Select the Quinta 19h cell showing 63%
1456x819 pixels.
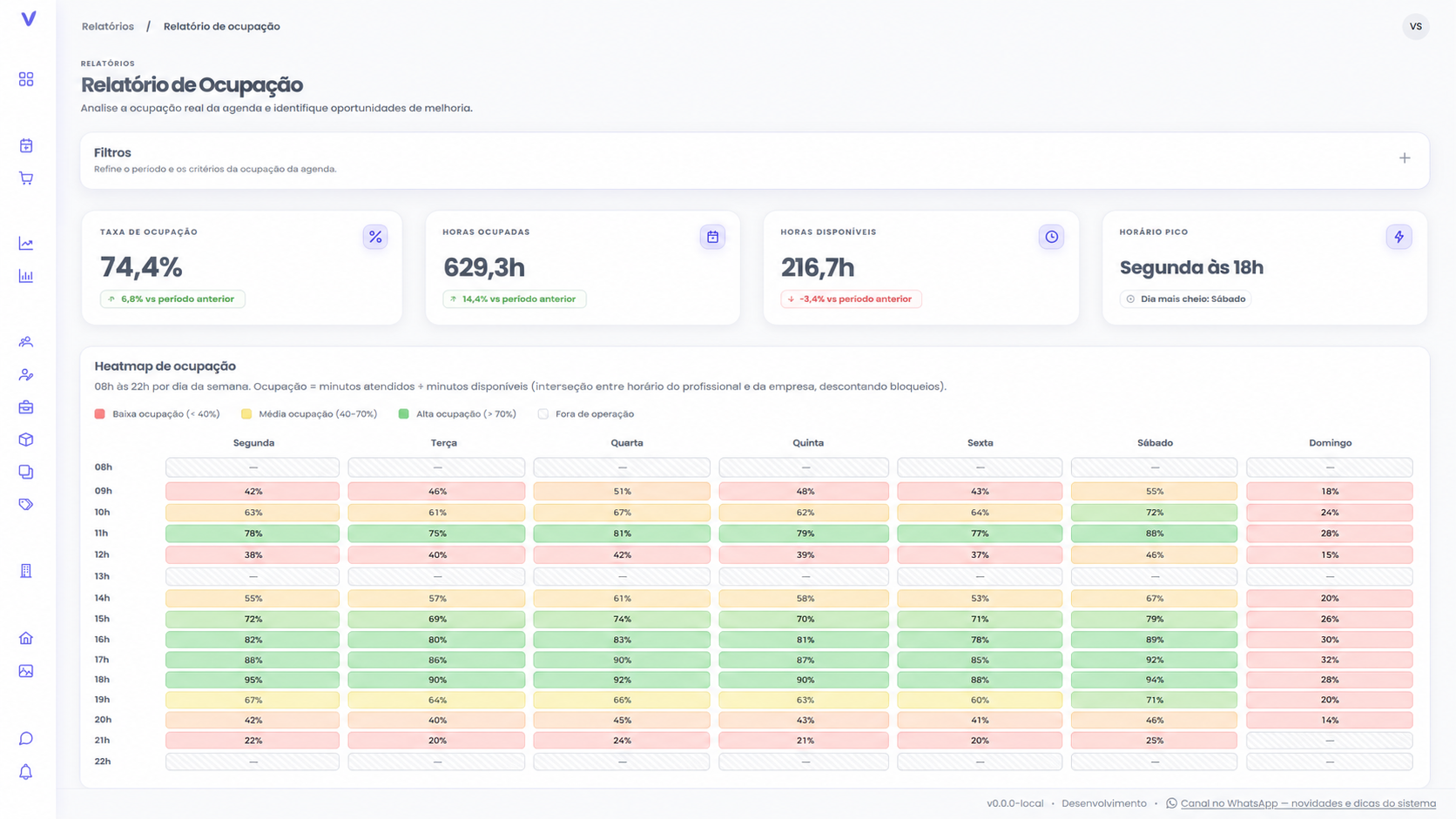(804, 700)
